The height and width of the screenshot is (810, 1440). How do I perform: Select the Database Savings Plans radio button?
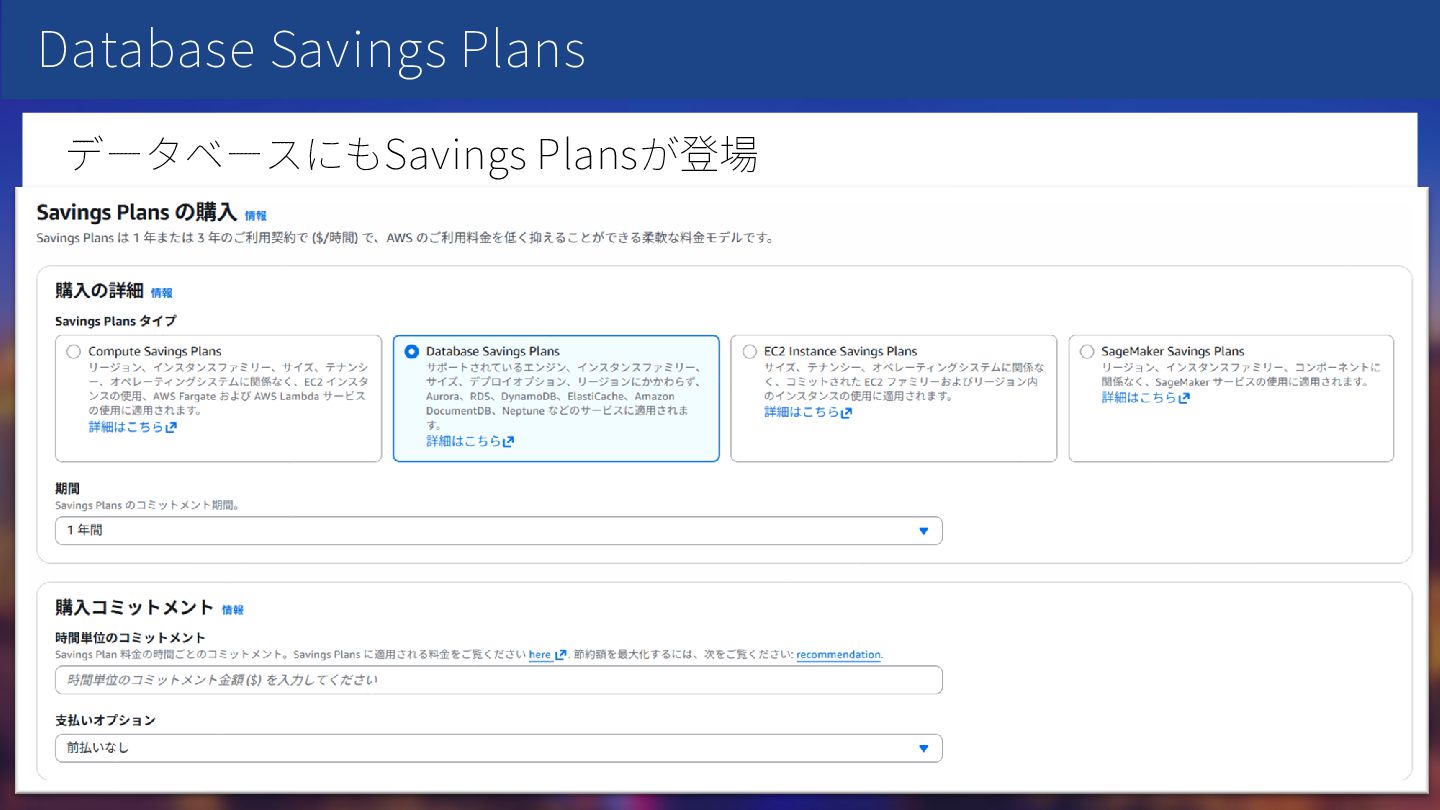click(x=412, y=352)
